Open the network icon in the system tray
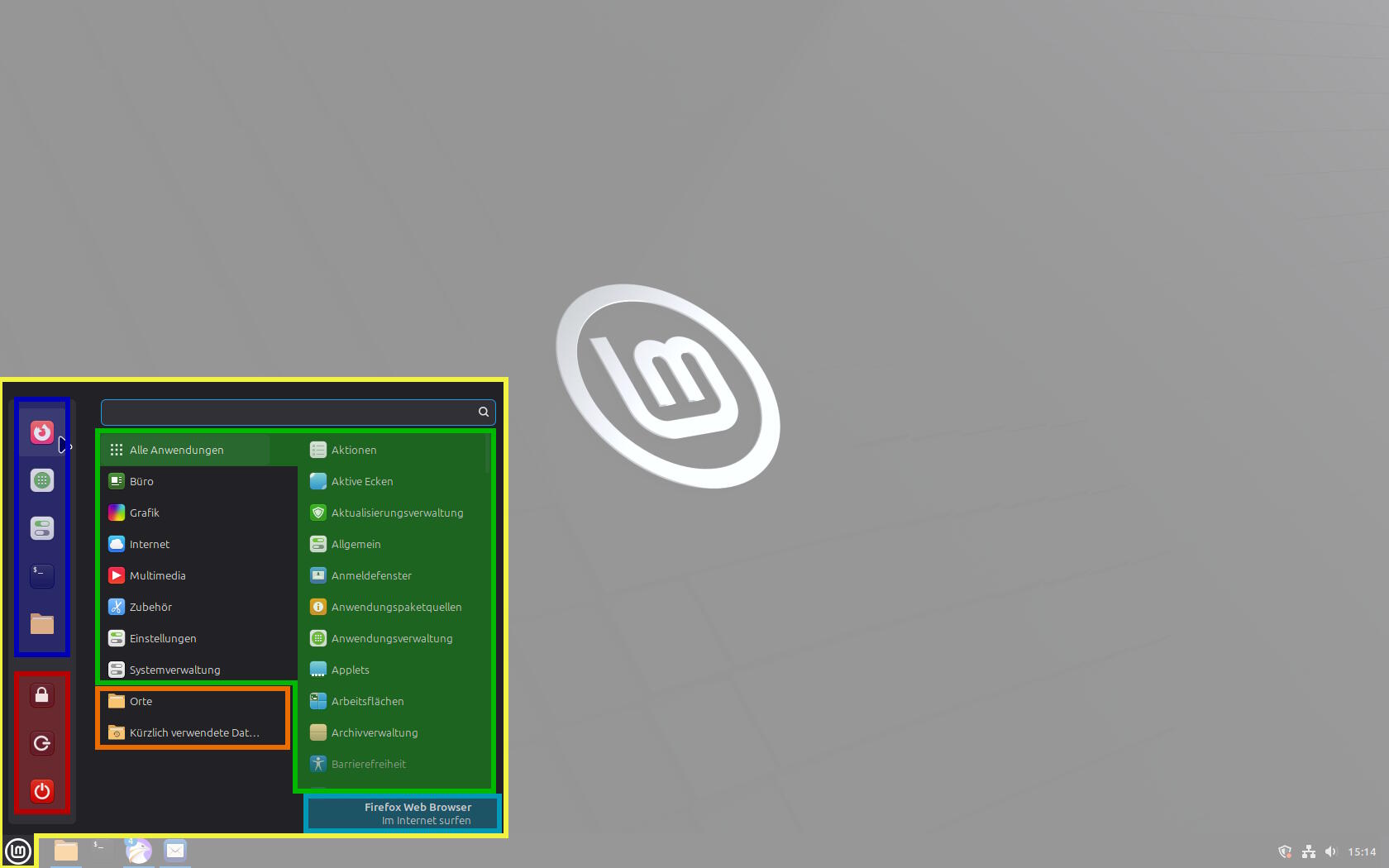This screenshot has height=868, width=1389. [x=1308, y=851]
